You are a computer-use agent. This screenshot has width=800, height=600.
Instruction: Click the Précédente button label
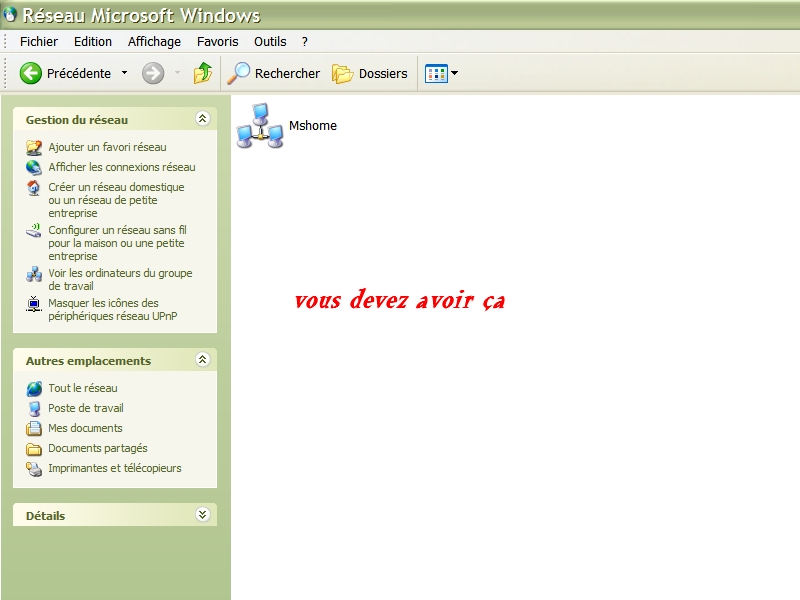pyautogui.click(x=79, y=73)
